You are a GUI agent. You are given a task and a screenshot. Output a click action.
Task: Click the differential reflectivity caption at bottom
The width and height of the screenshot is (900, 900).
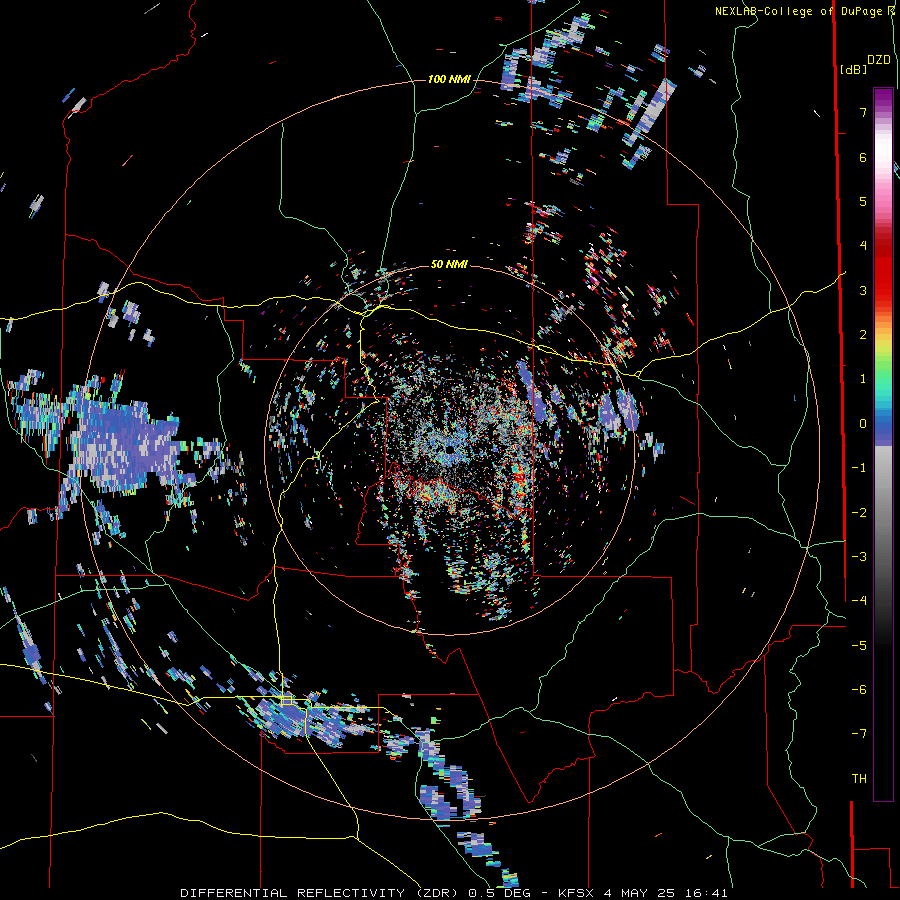point(453,893)
